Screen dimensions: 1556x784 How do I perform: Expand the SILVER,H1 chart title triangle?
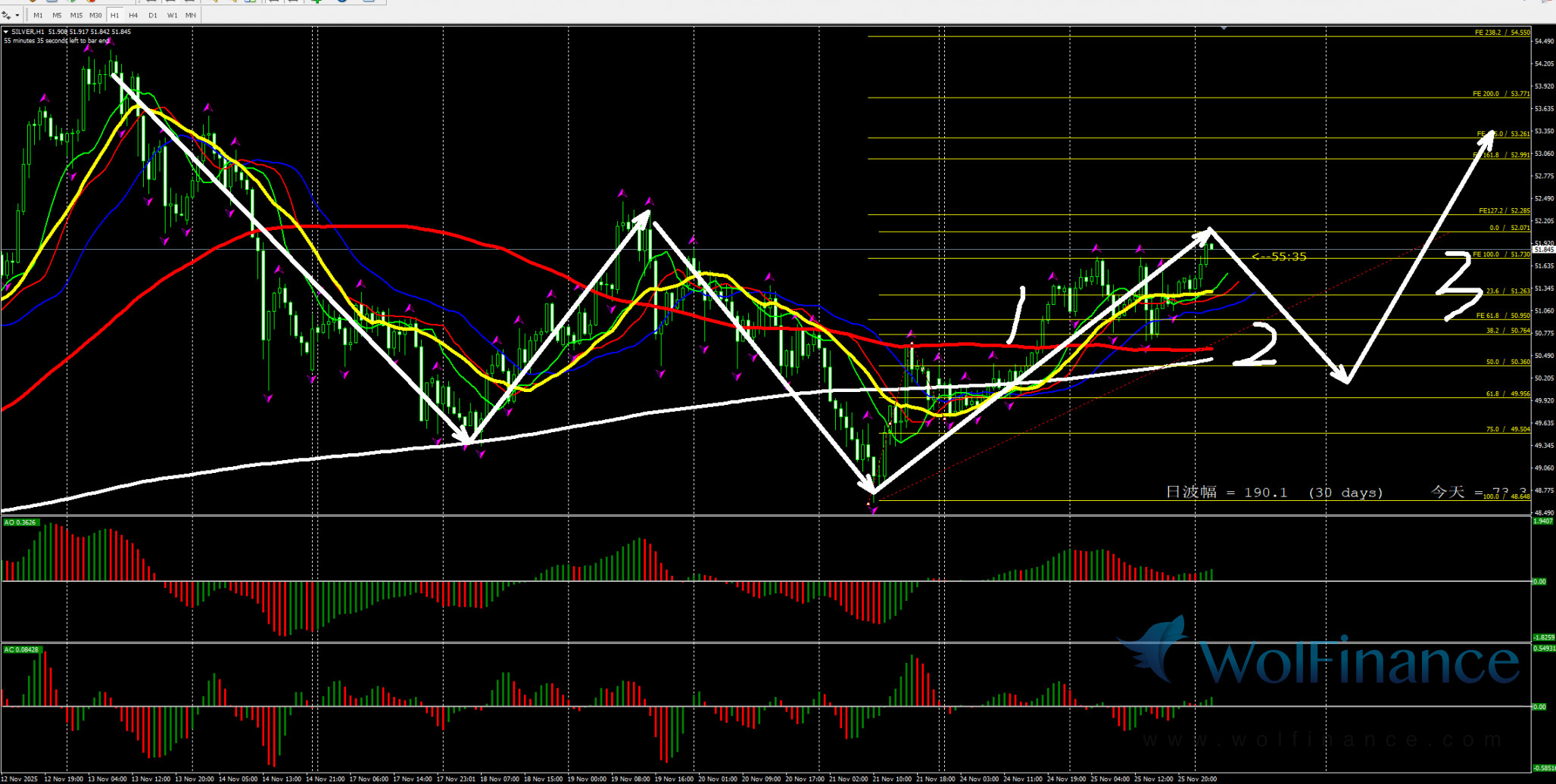tap(6, 32)
